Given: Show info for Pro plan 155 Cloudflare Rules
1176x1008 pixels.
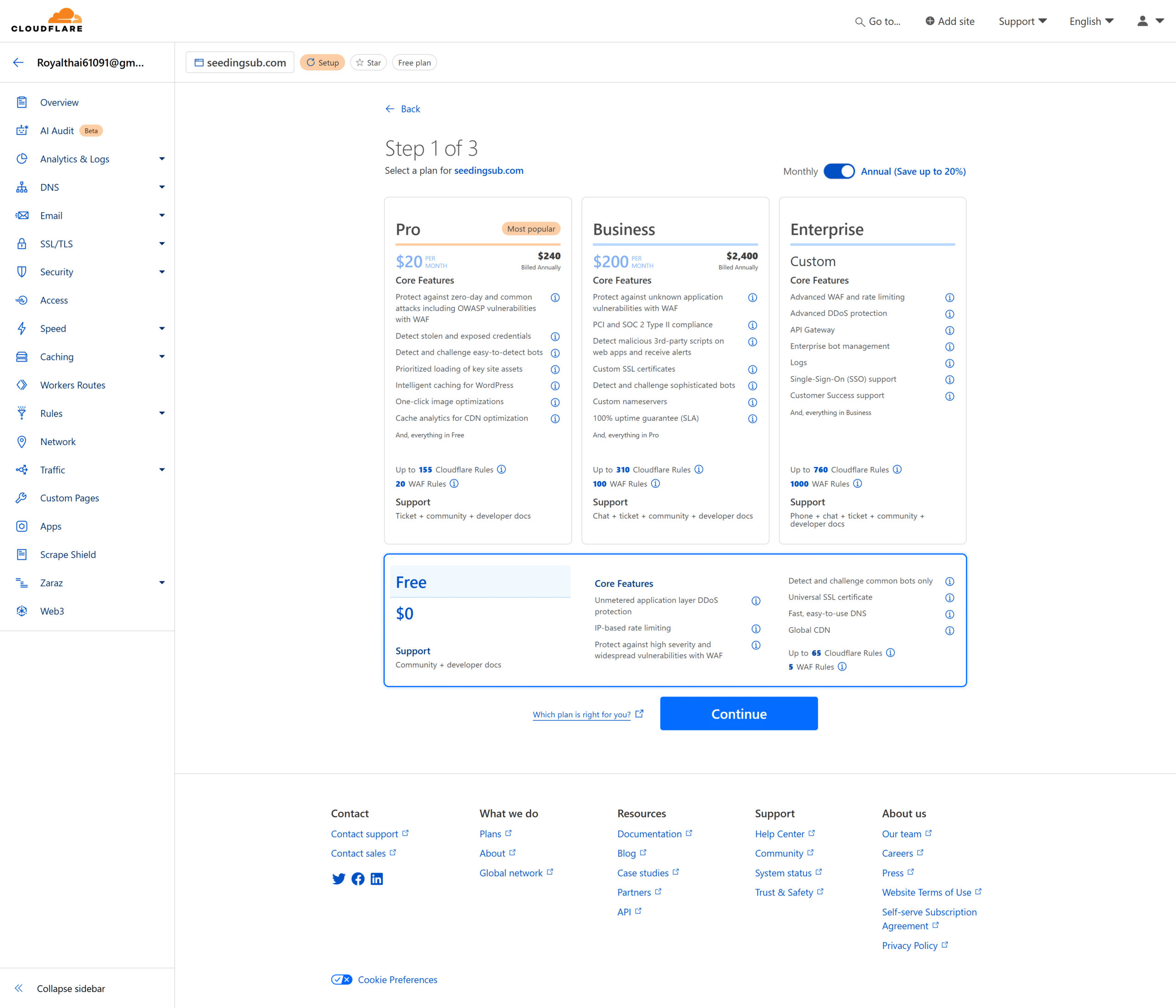Looking at the screenshot, I should point(502,470).
